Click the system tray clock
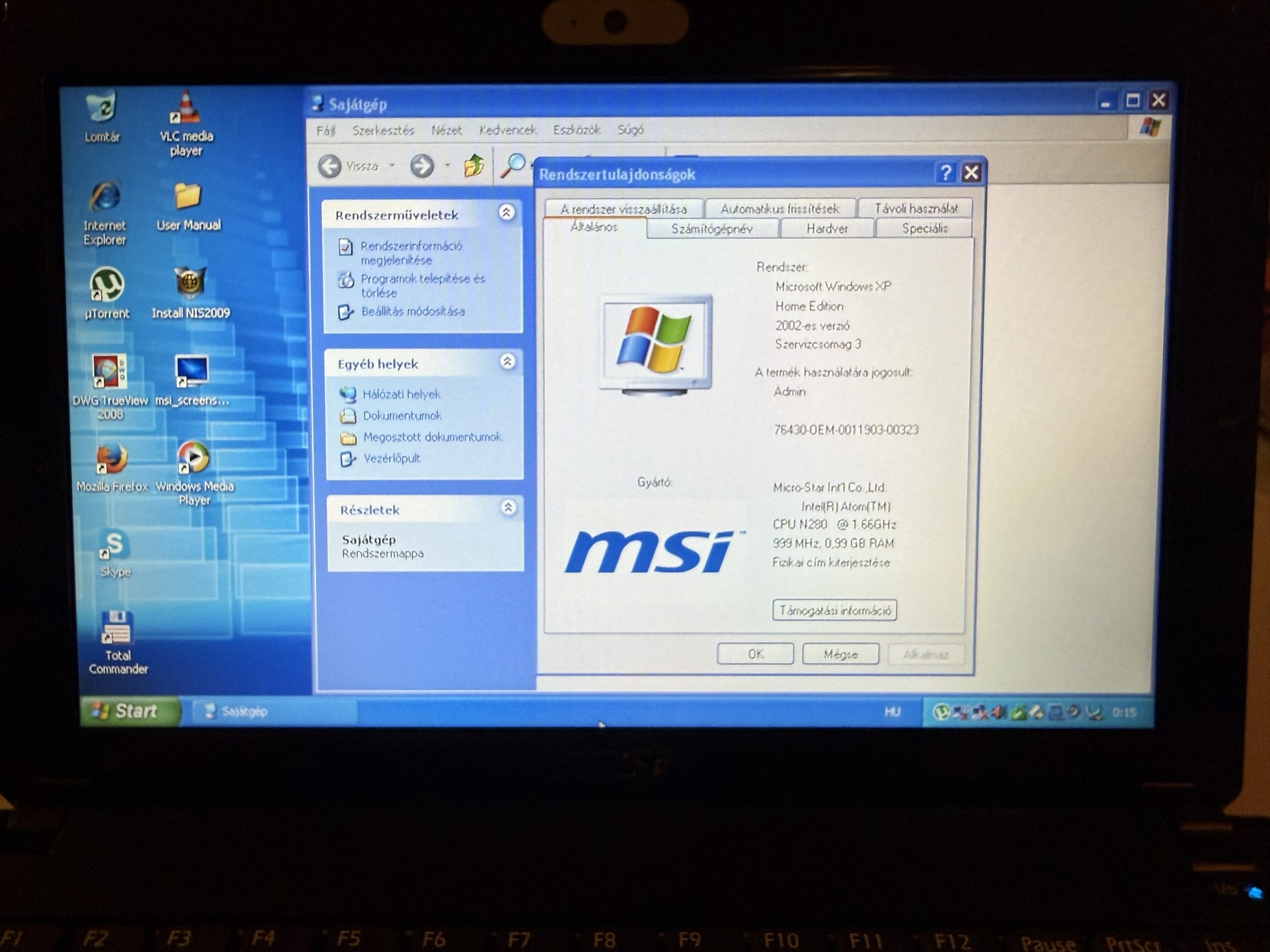Image resolution: width=1270 pixels, height=952 pixels. point(1124,712)
